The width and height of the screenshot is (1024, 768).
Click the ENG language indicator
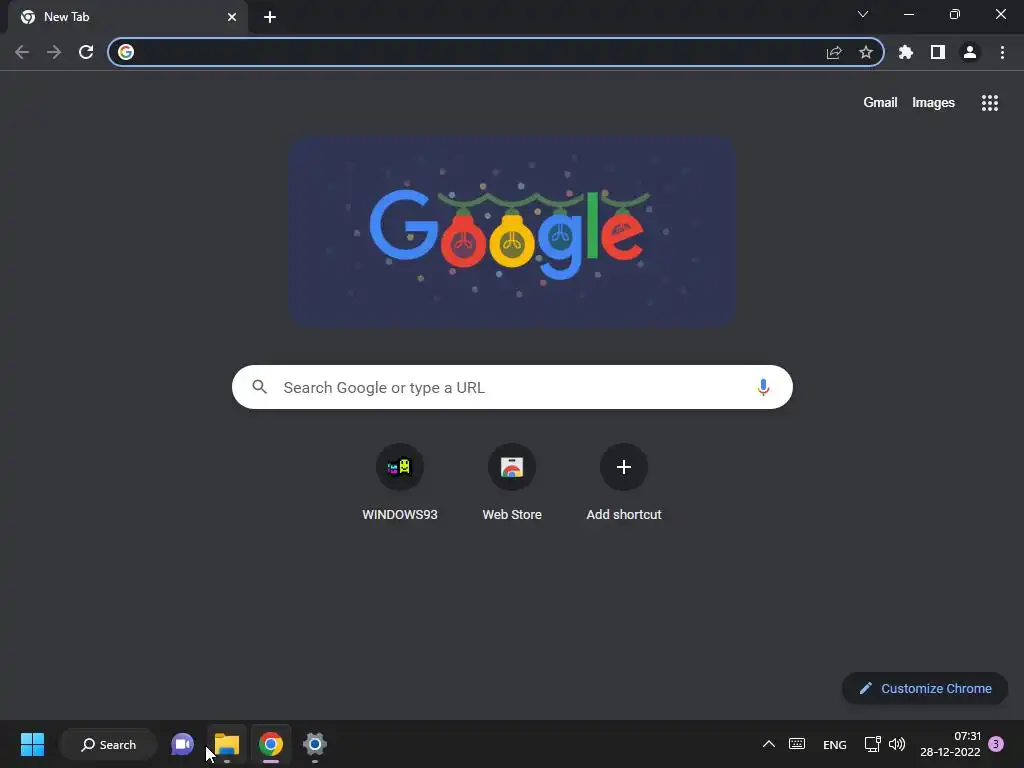[835, 744]
